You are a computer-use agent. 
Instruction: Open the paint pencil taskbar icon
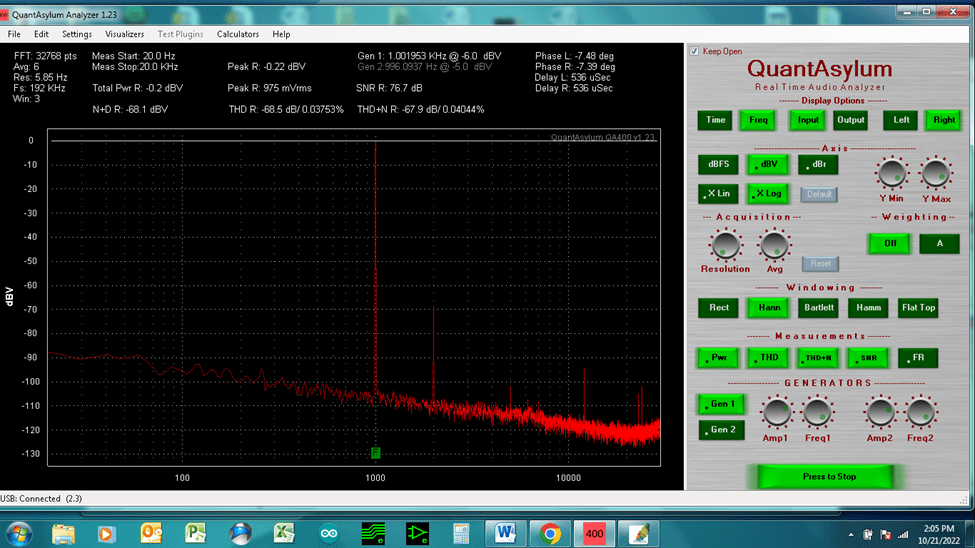click(639, 534)
